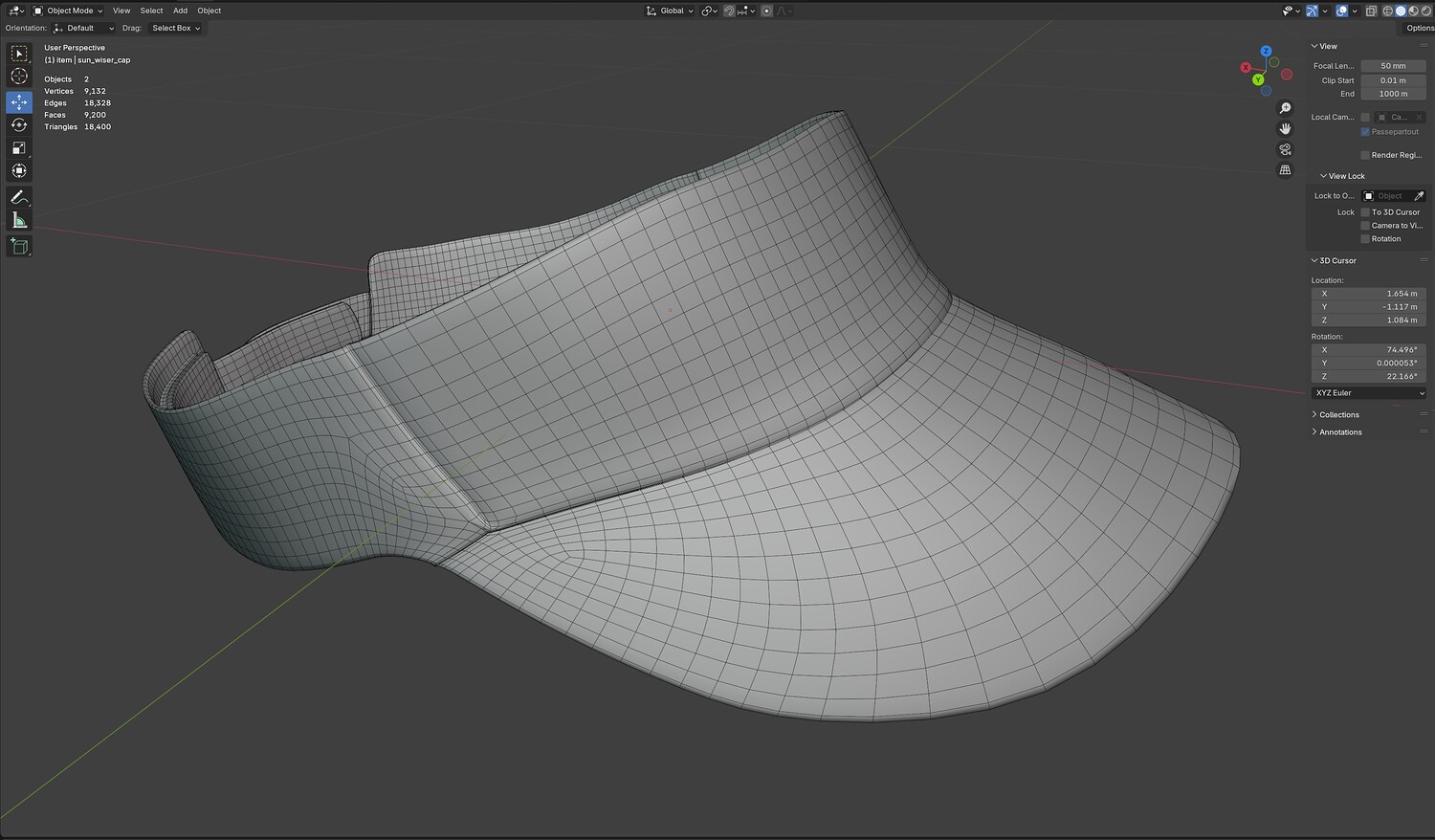Toggle snapping magnet icon

pos(729,11)
